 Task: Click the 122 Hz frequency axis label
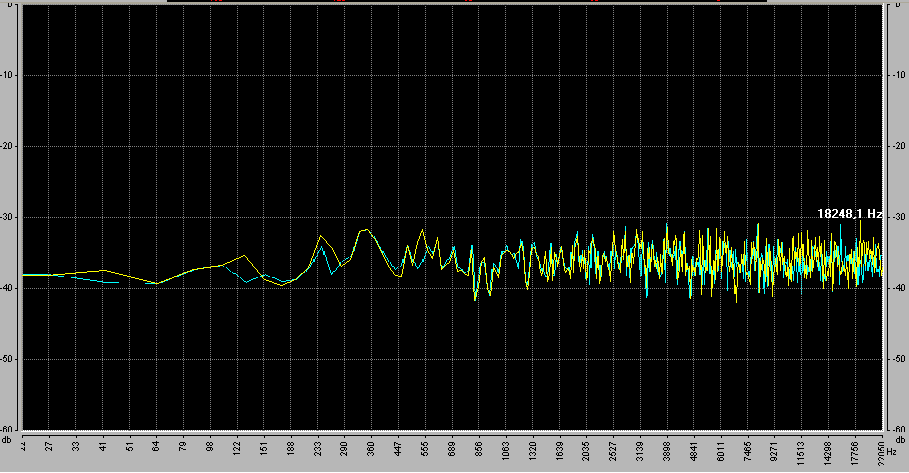click(236, 446)
